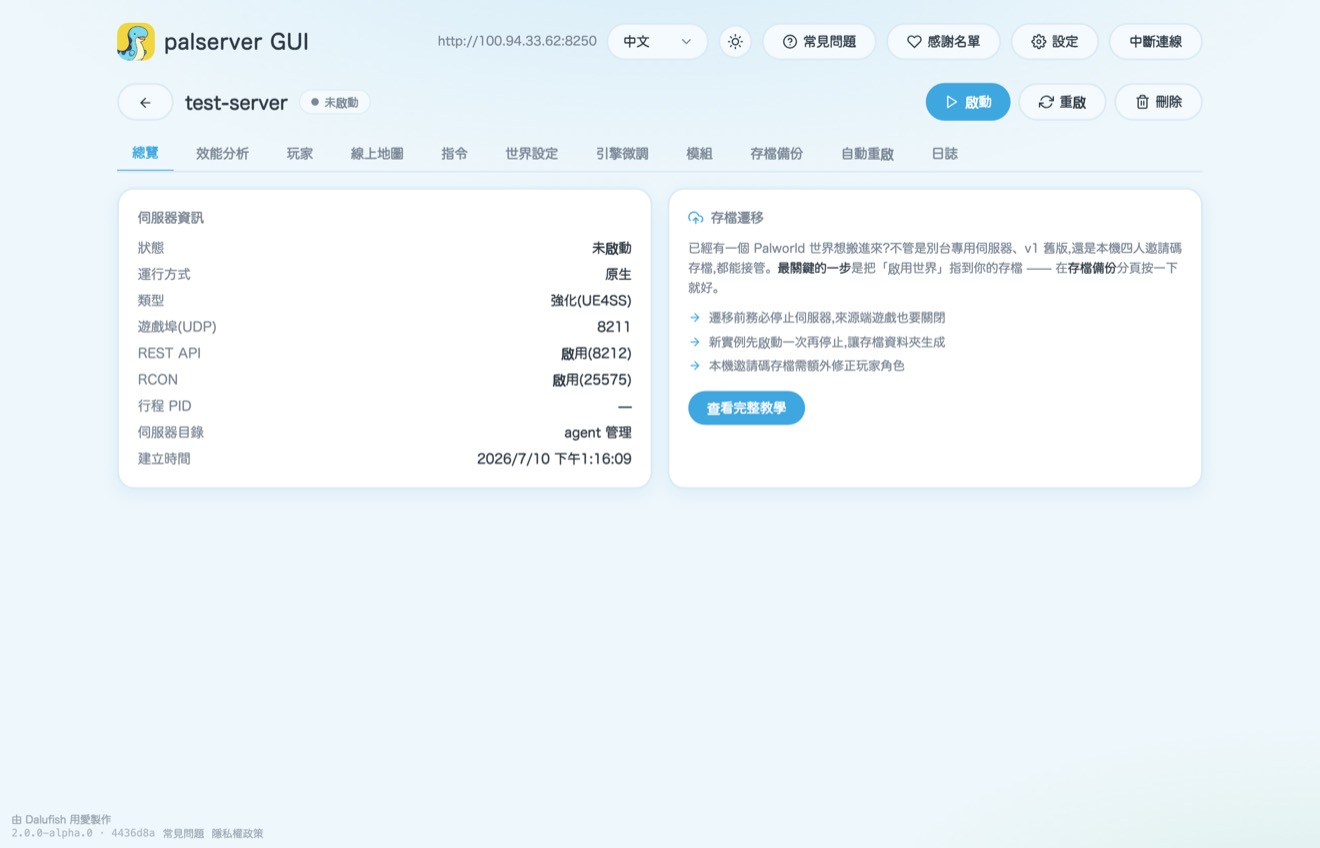Click the 遊戲埠 value 8211

click(x=614, y=327)
